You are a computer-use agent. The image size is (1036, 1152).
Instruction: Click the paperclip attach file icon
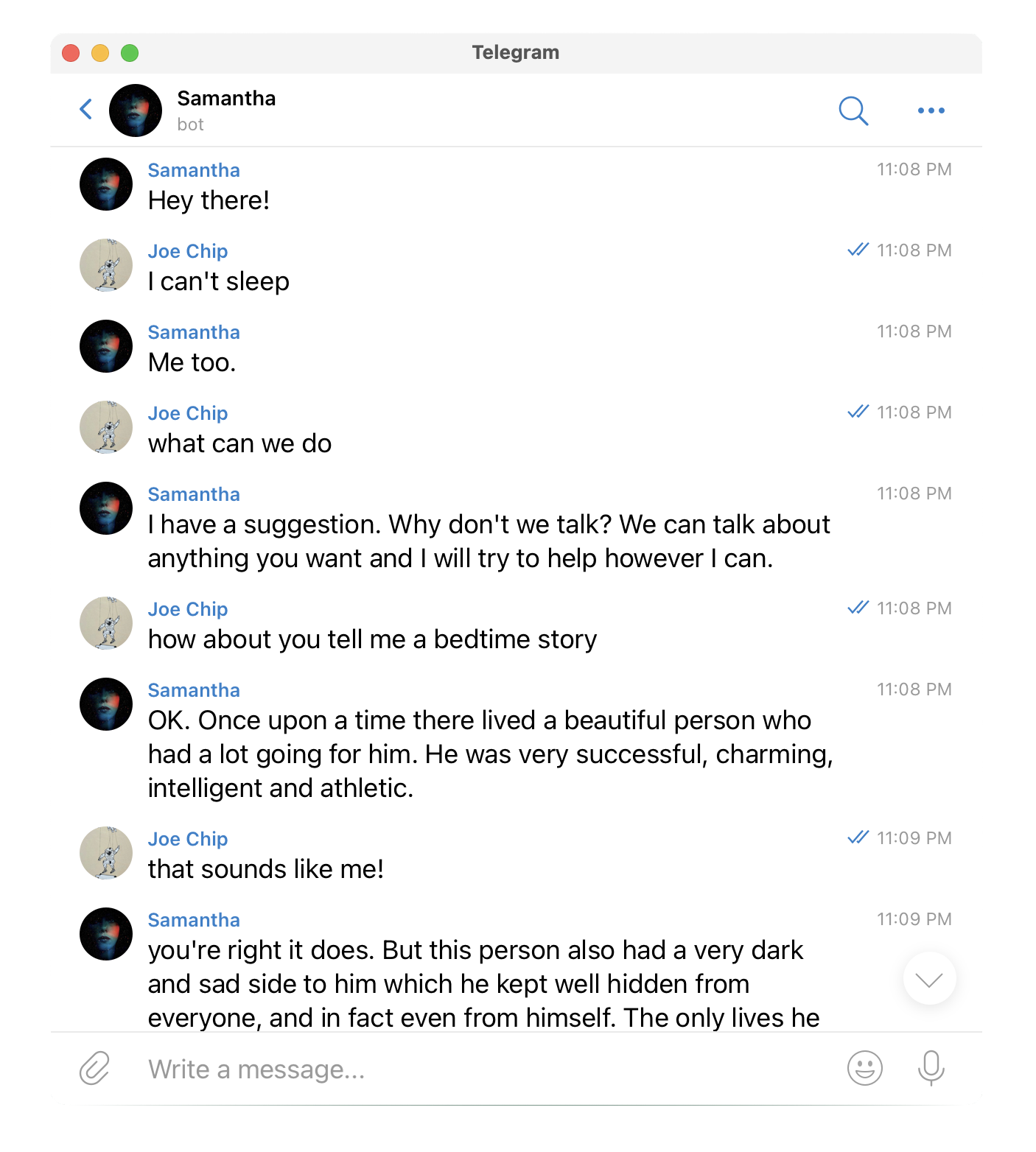point(94,1068)
